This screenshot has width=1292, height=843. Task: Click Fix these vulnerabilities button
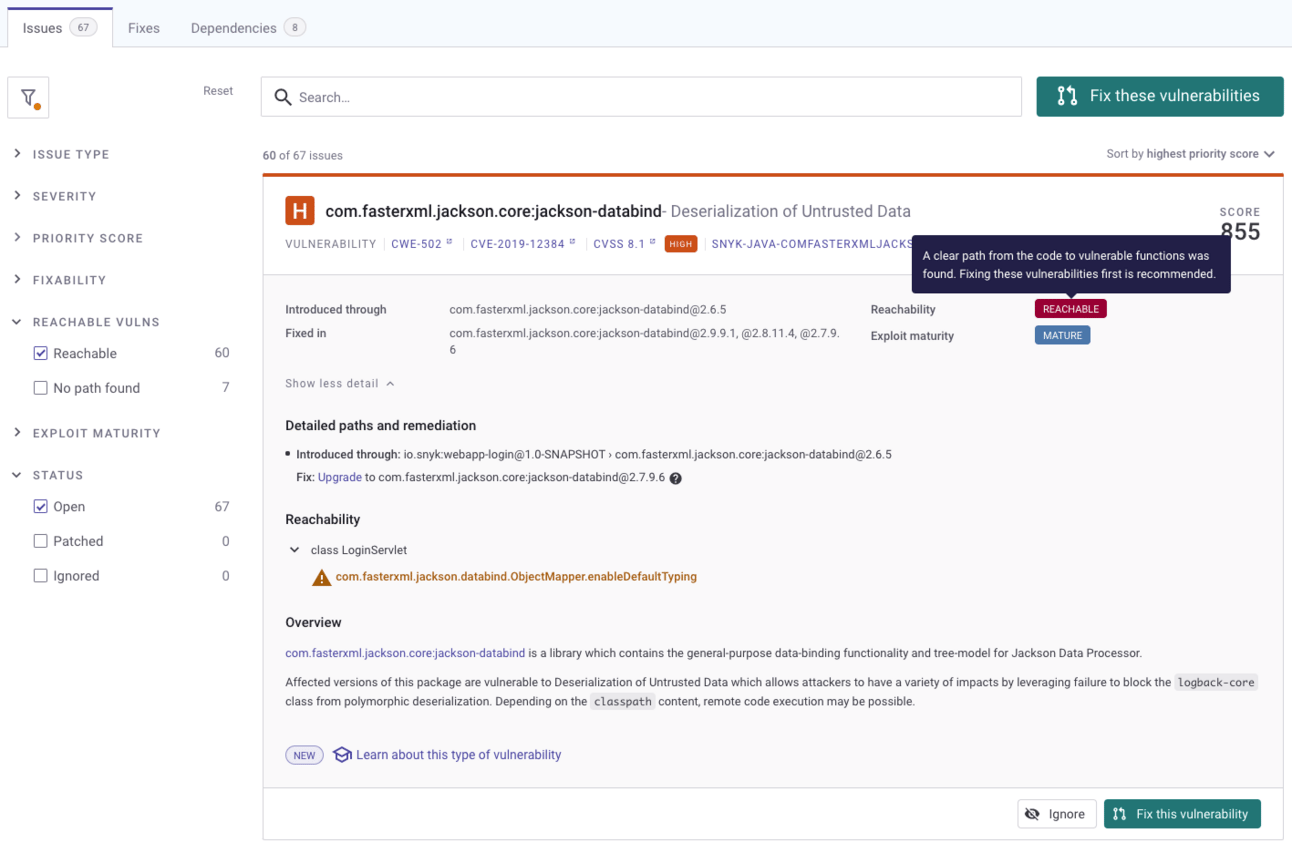click(1160, 96)
